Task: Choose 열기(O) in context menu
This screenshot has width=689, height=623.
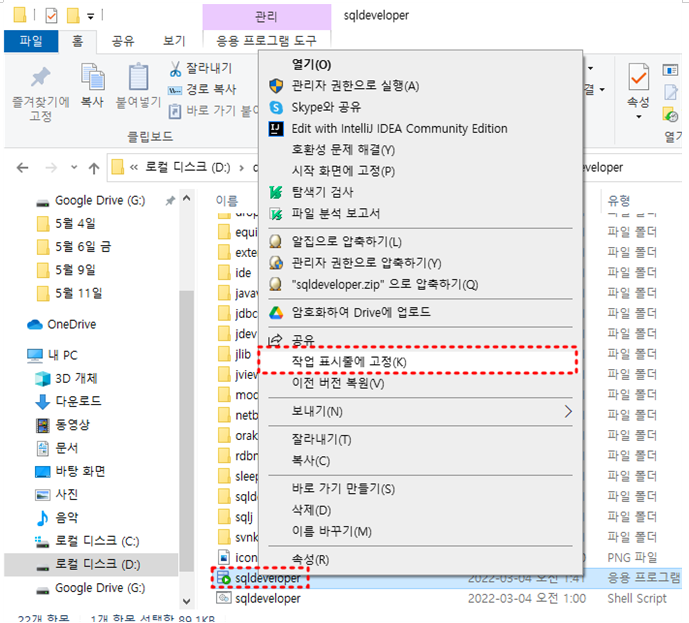Action: [x=311, y=65]
